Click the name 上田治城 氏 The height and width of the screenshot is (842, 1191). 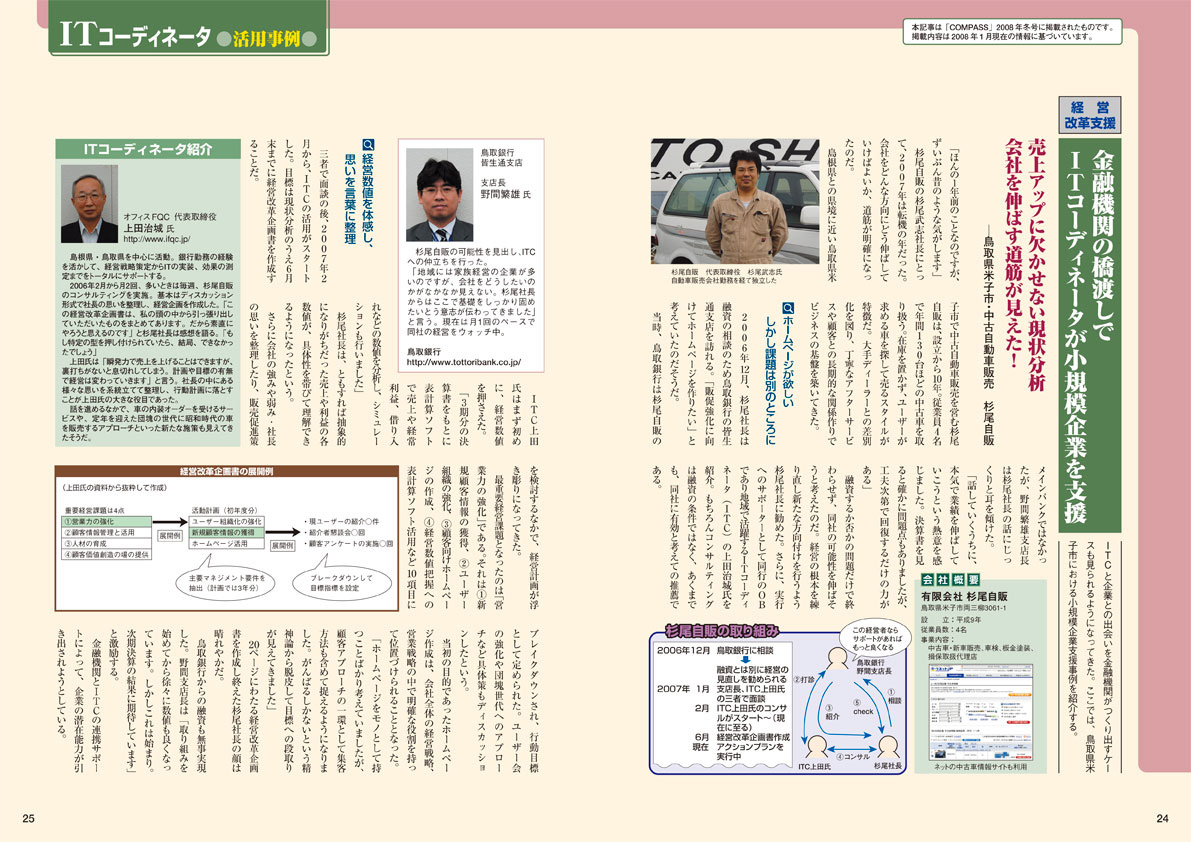[149, 228]
